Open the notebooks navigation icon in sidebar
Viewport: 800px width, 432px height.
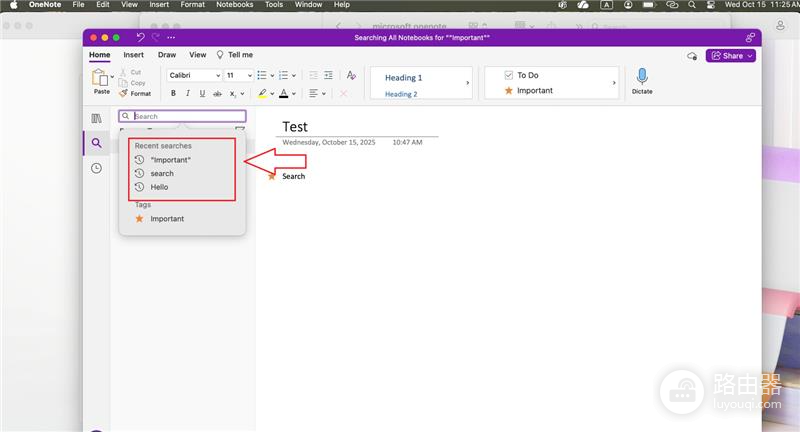click(x=96, y=118)
